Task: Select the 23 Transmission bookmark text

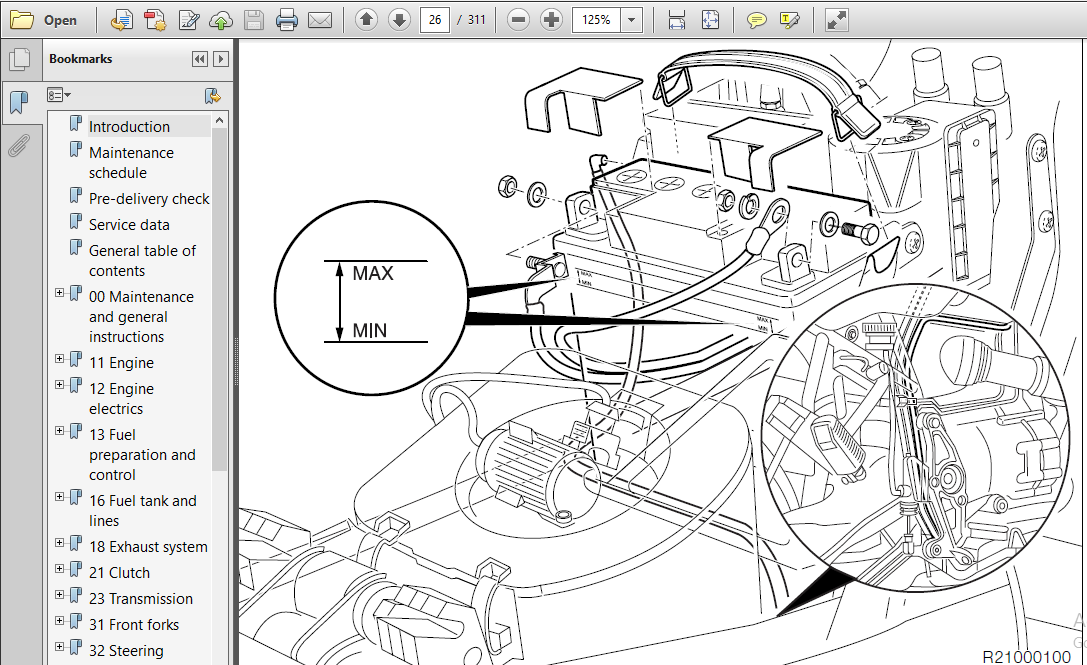Action: [x=141, y=599]
